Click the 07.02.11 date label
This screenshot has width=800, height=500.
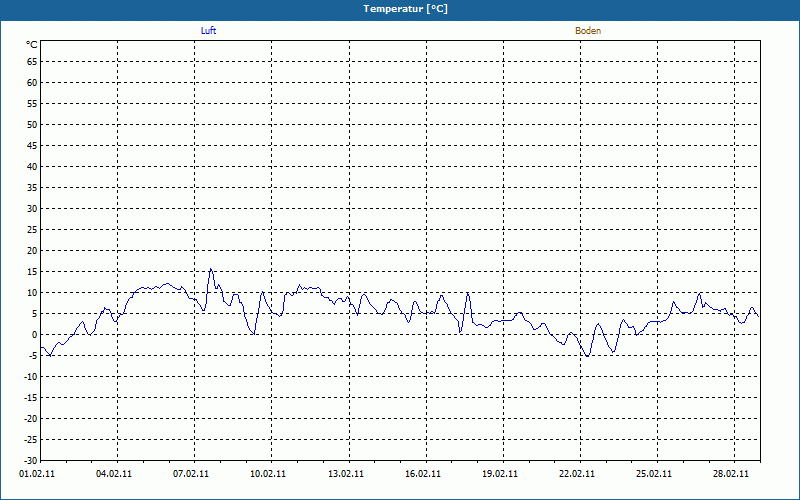click(x=191, y=473)
